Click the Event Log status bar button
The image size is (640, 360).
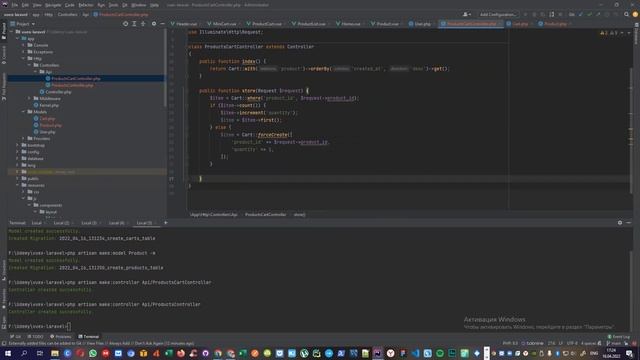click(619, 337)
